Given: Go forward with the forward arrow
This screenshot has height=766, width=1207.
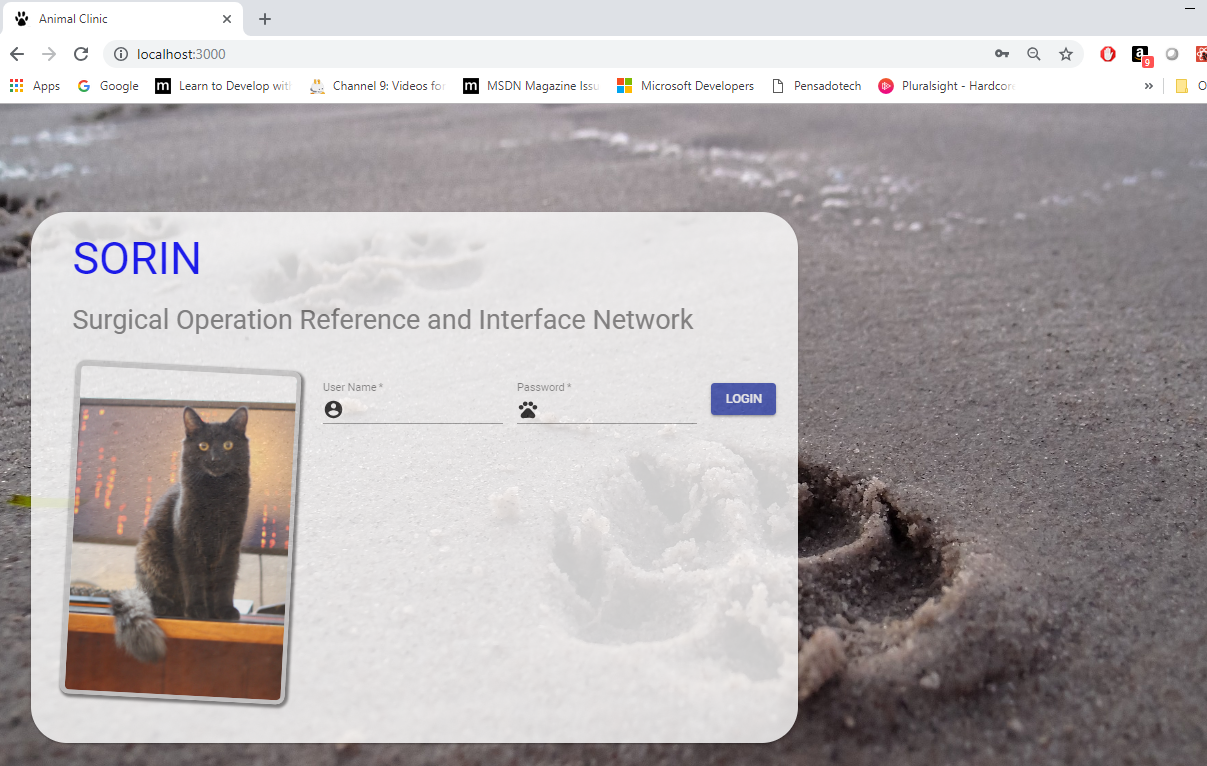Looking at the screenshot, I should 49,54.
